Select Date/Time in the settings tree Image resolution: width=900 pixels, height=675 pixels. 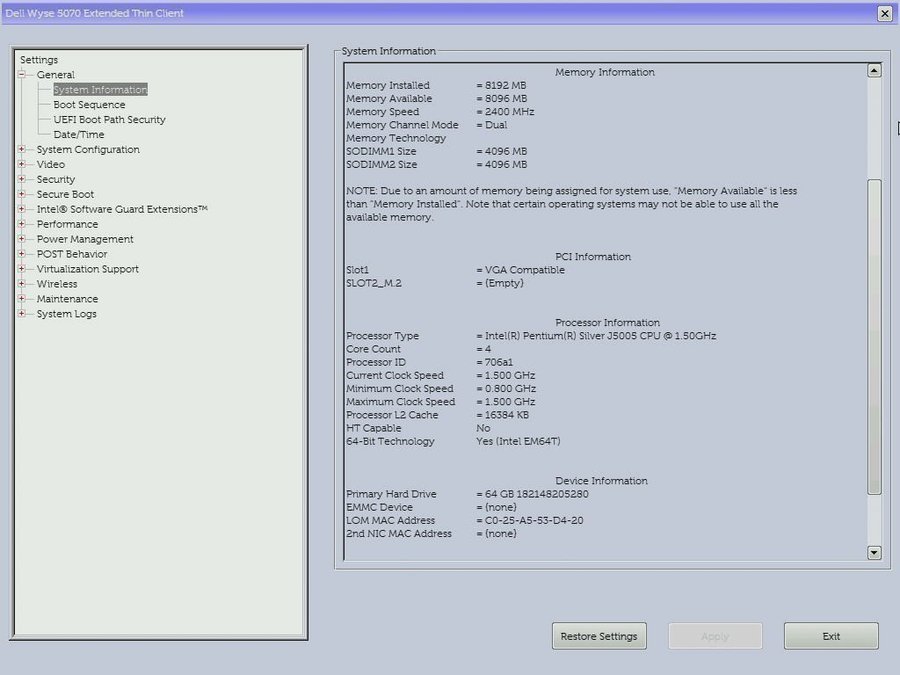click(78, 135)
